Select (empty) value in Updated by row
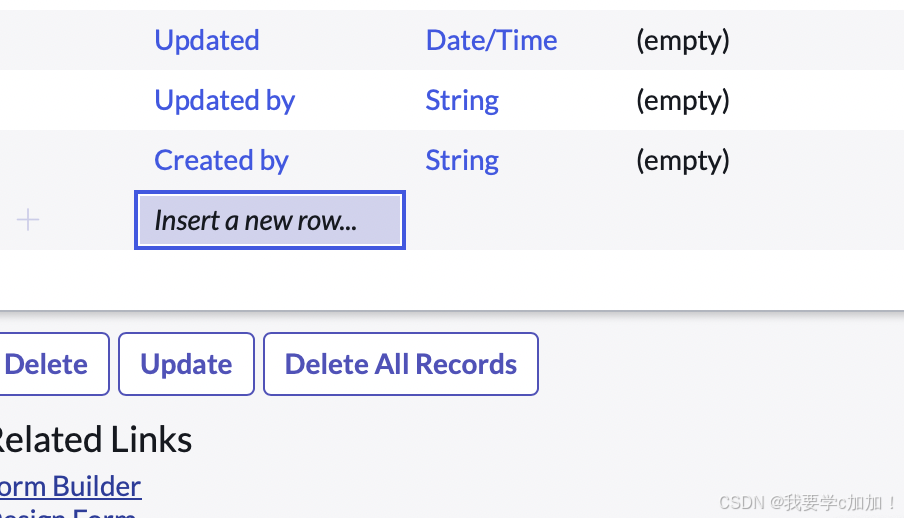 tap(682, 100)
